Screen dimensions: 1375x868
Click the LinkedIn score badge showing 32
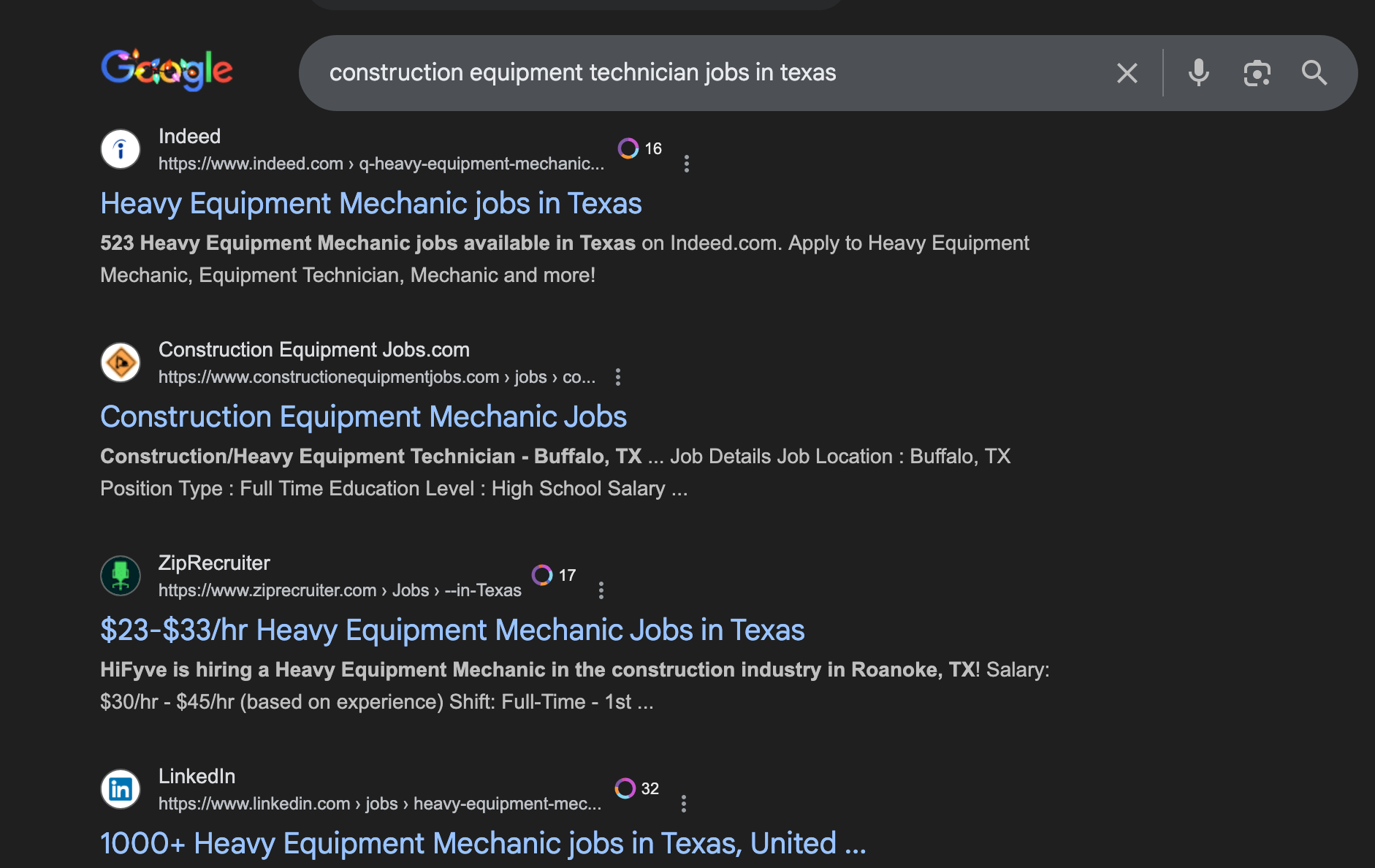(x=637, y=789)
